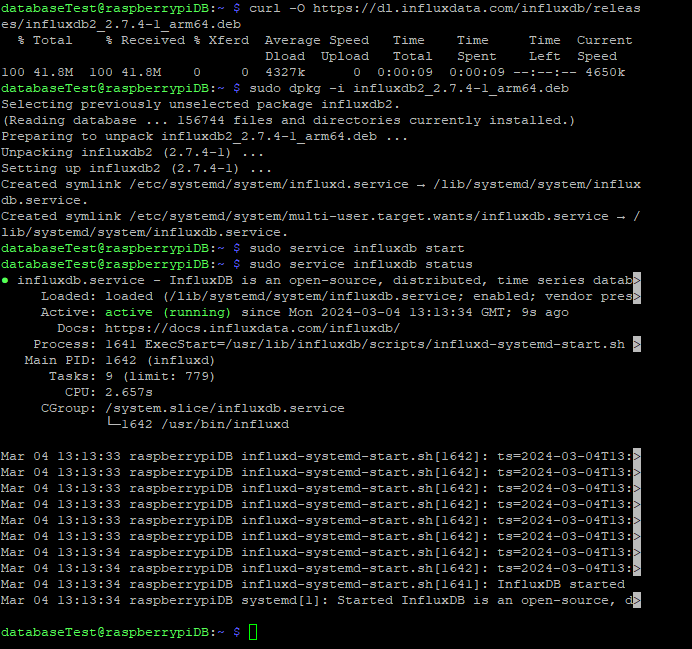Screen dimensions: 692x649
Task: Click the 'InfluxDB started' log message
Action: [561, 584]
